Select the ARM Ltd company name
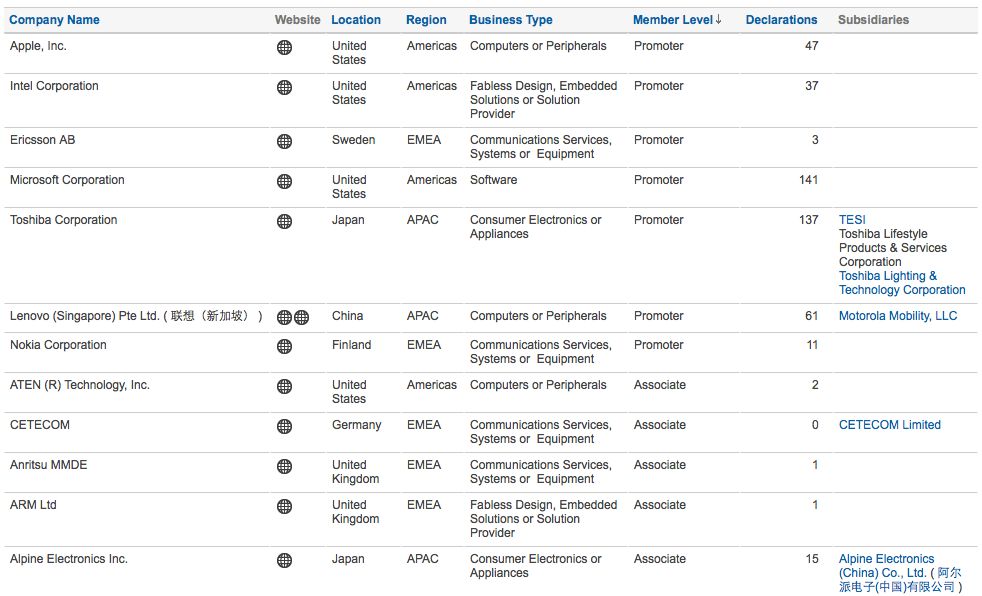Image resolution: width=982 pixels, height=596 pixels. tap(33, 505)
